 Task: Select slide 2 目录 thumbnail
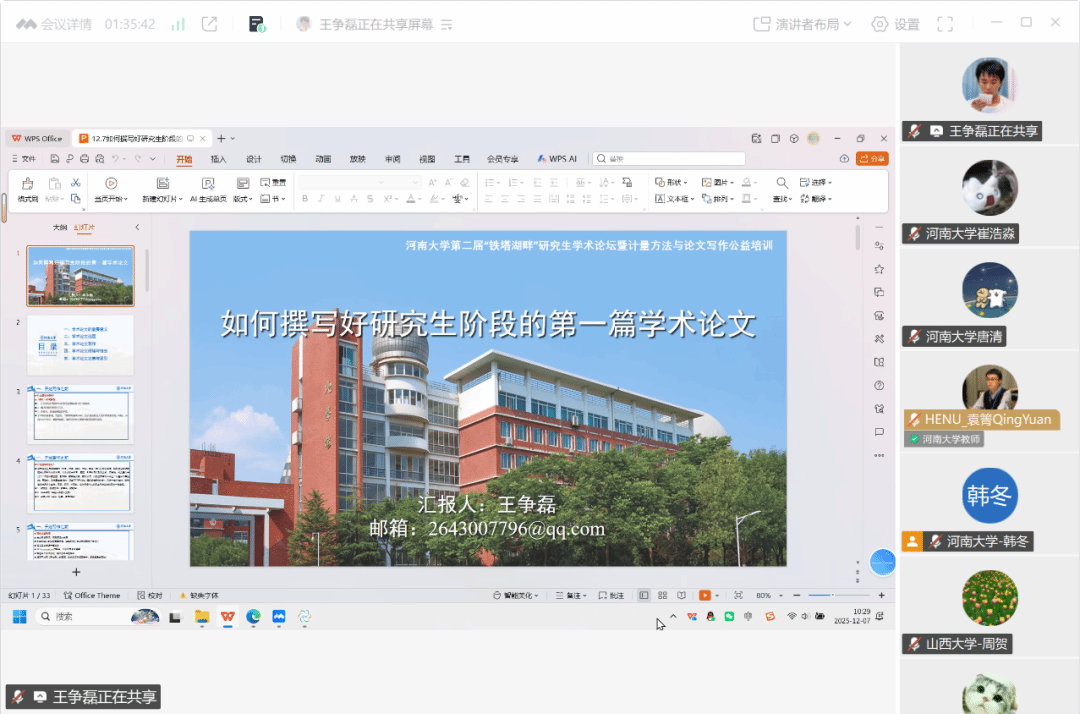(x=80, y=345)
